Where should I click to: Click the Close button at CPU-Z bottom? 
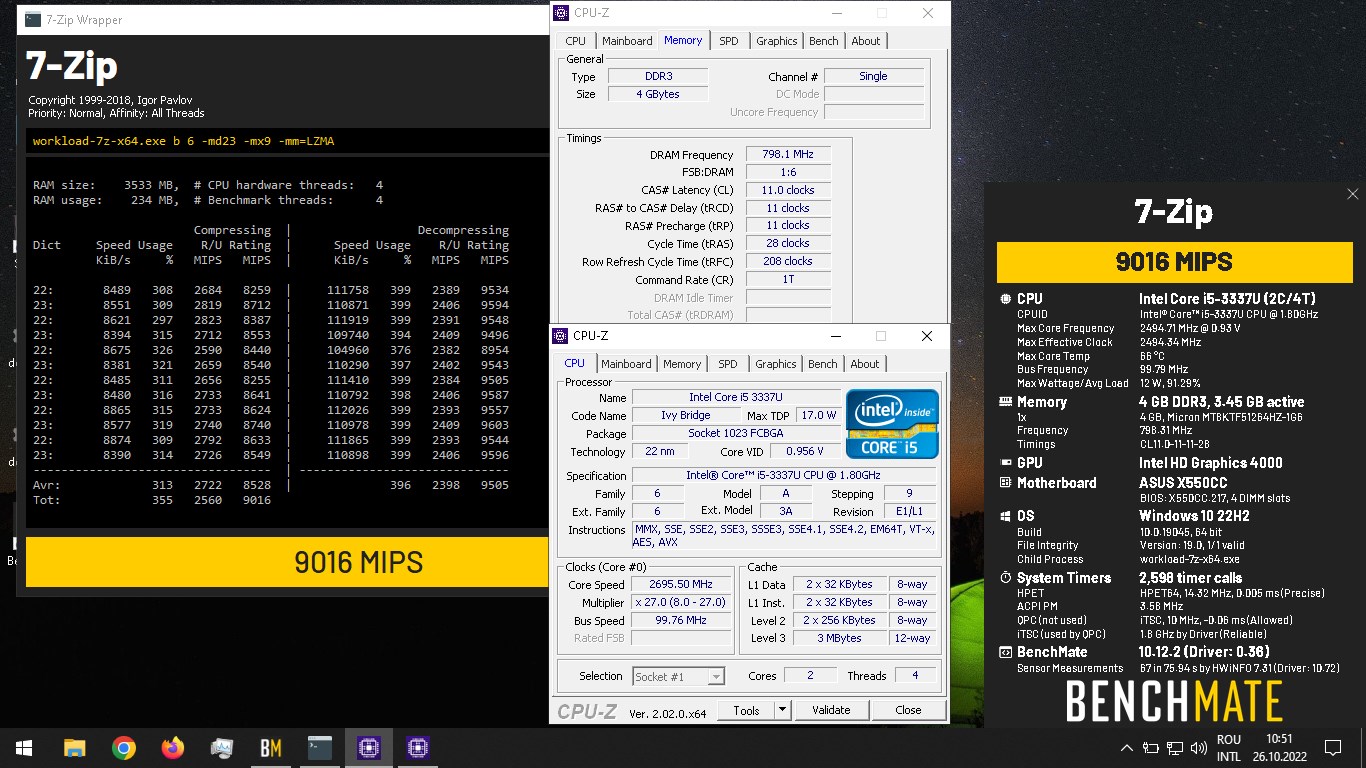click(x=908, y=710)
